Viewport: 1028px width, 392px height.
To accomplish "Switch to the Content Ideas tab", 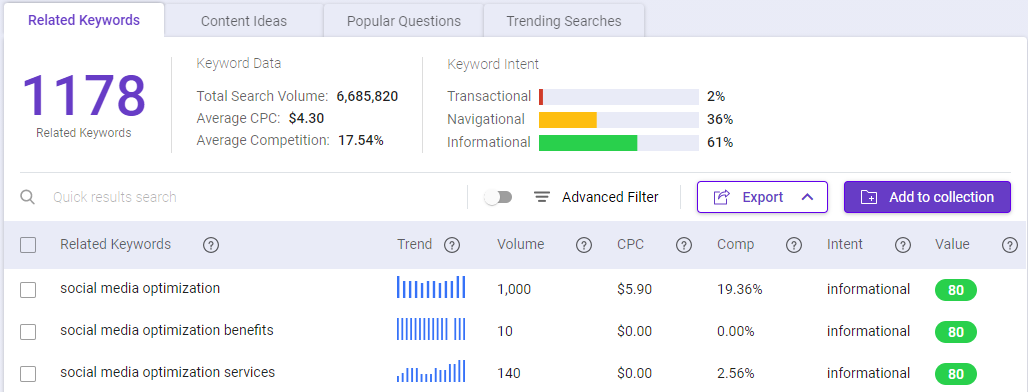I will pos(244,21).
